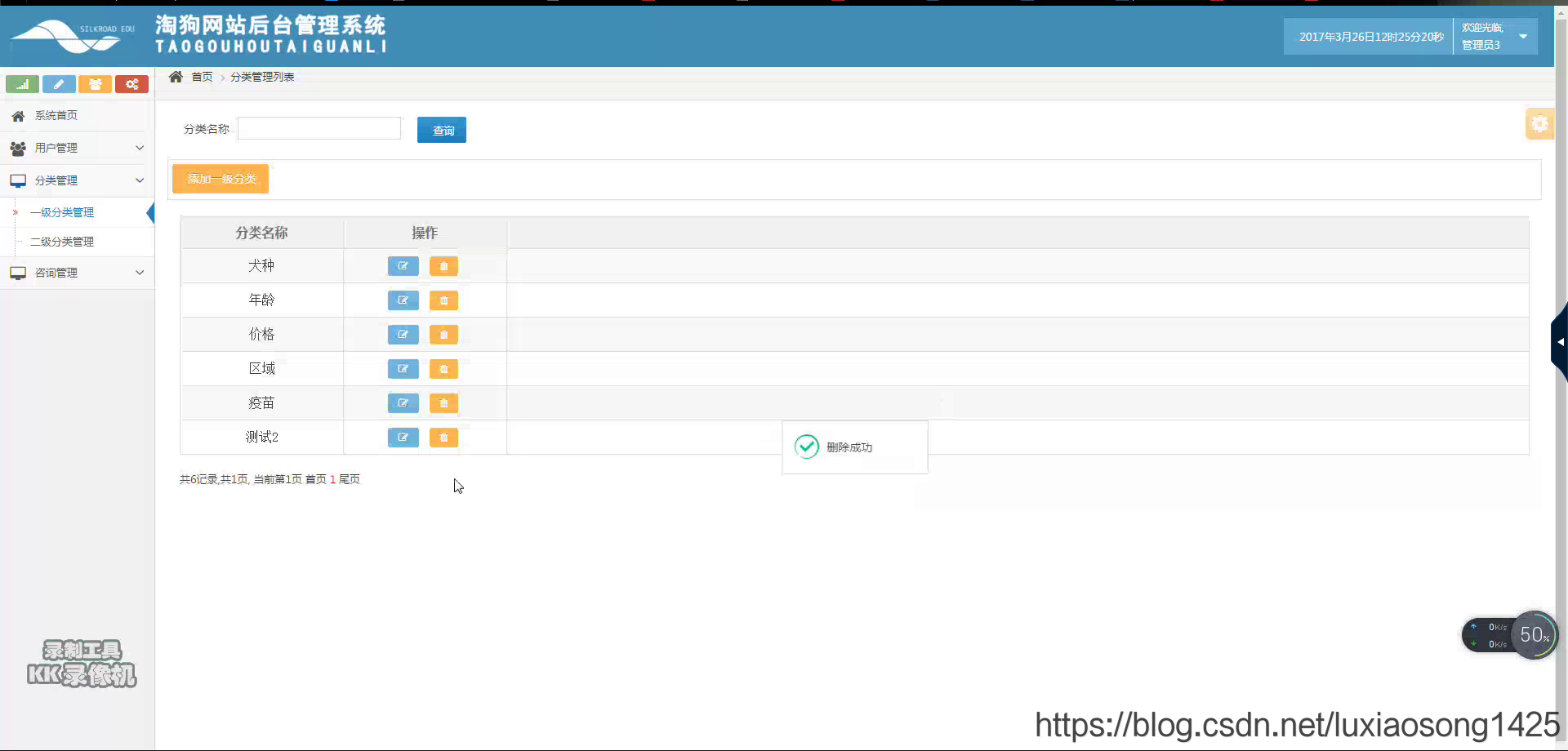
Task: Expand the dark side panel arrow tab
Action: pyautogui.click(x=1559, y=342)
